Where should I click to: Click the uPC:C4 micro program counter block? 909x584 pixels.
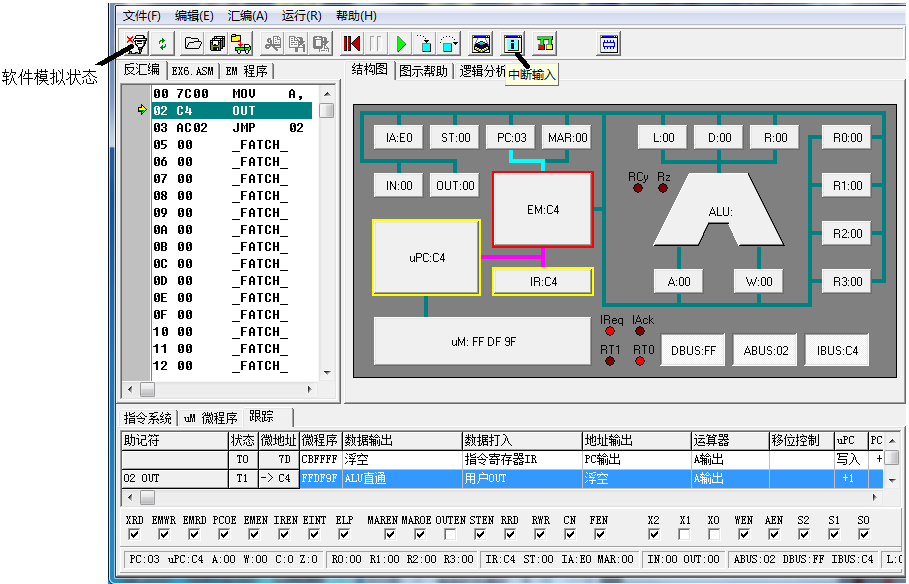click(x=427, y=257)
